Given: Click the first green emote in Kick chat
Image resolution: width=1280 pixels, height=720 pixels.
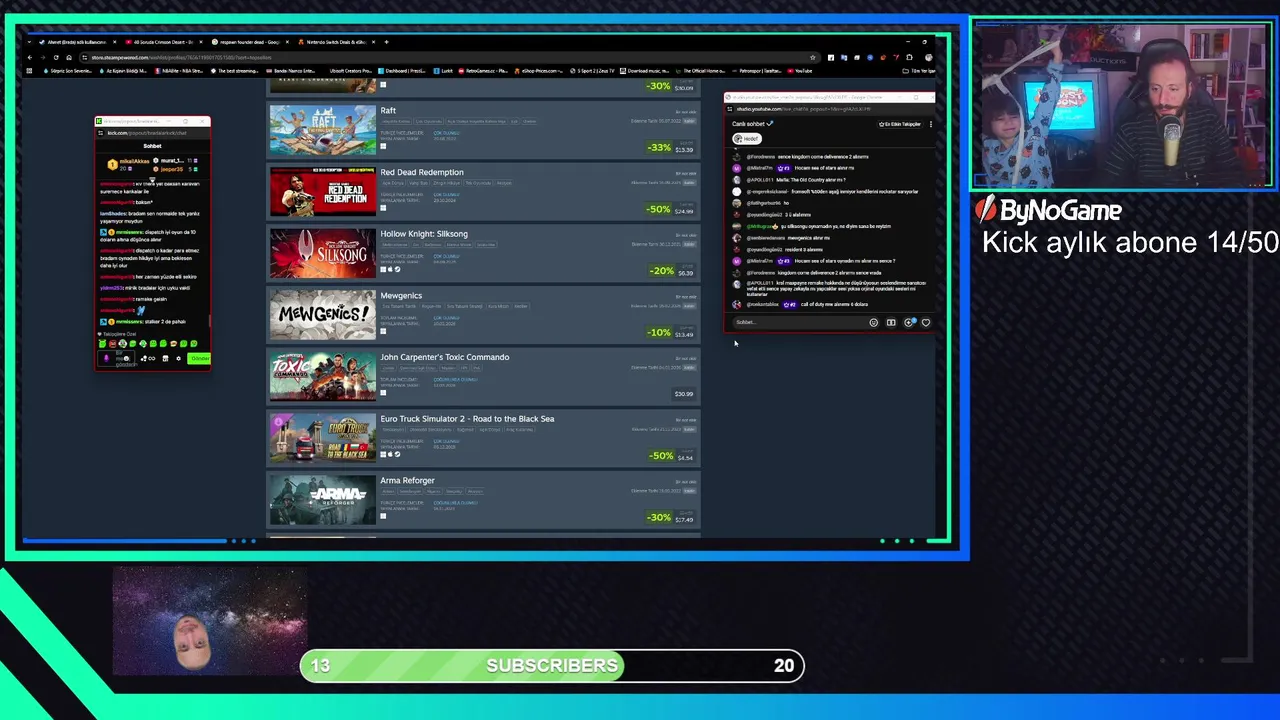Looking at the screenshot, I should tap(102, 344).
